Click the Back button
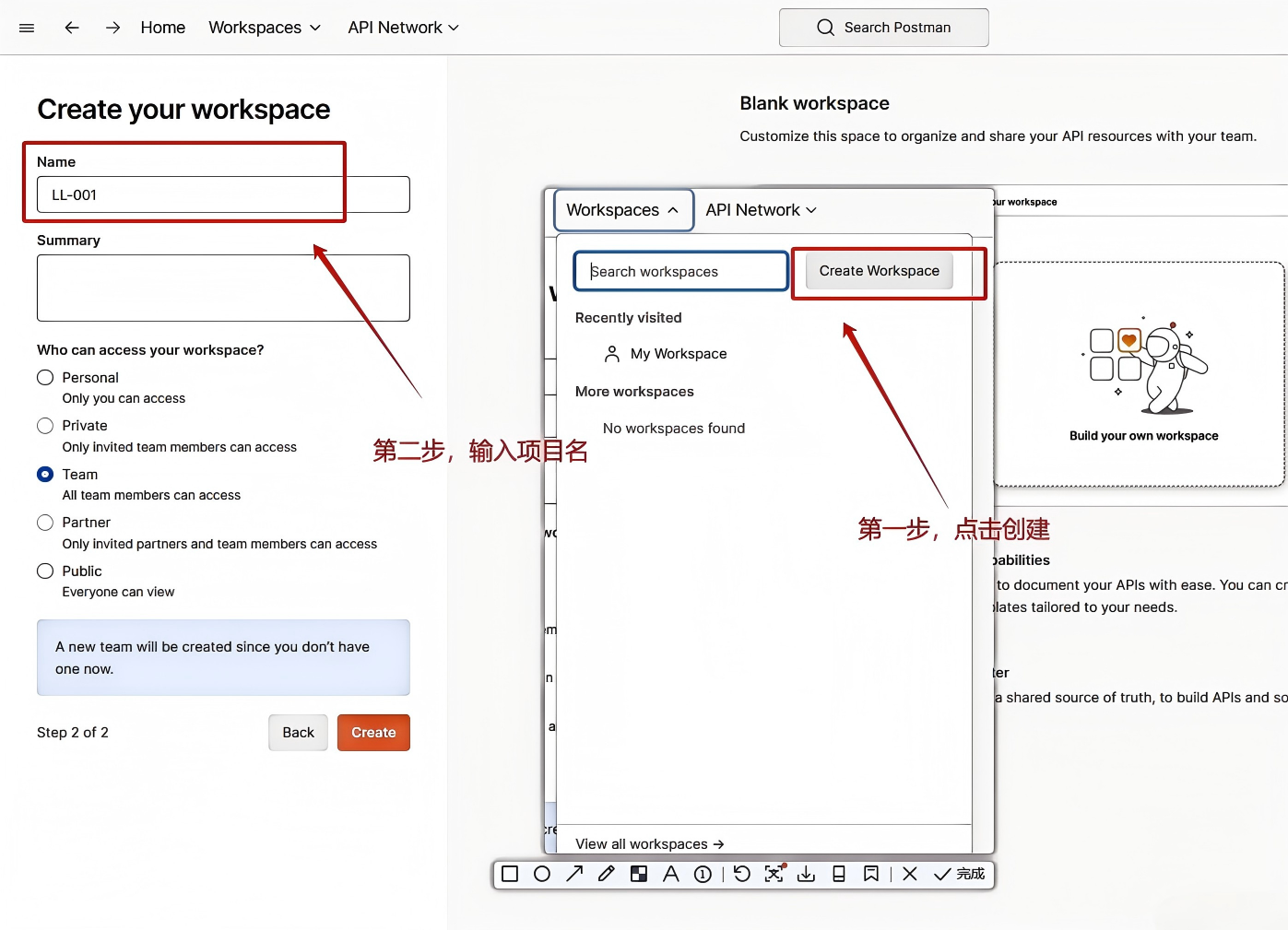1288x930 pixels. [298, 733]
